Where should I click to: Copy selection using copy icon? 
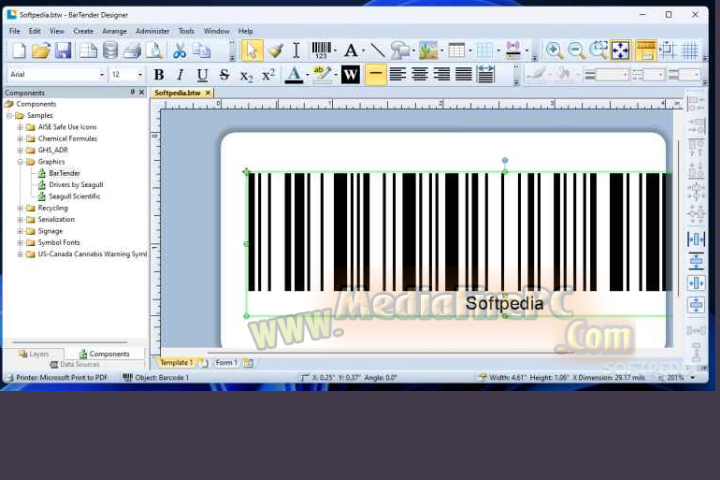coord(202,51)
